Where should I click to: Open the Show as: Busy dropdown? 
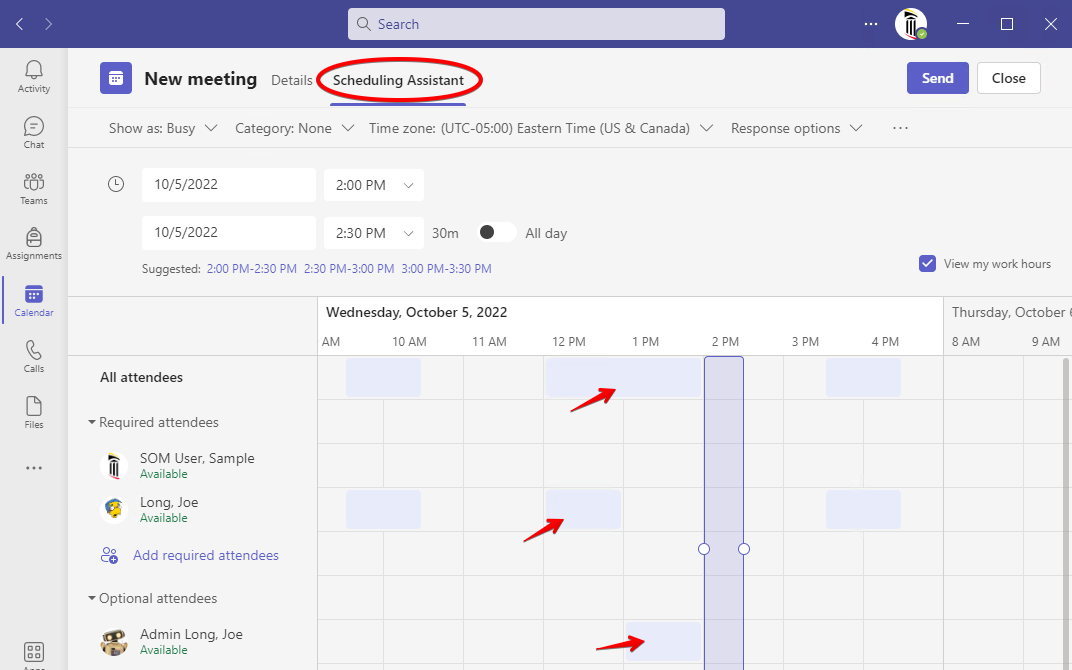point(163,128)
